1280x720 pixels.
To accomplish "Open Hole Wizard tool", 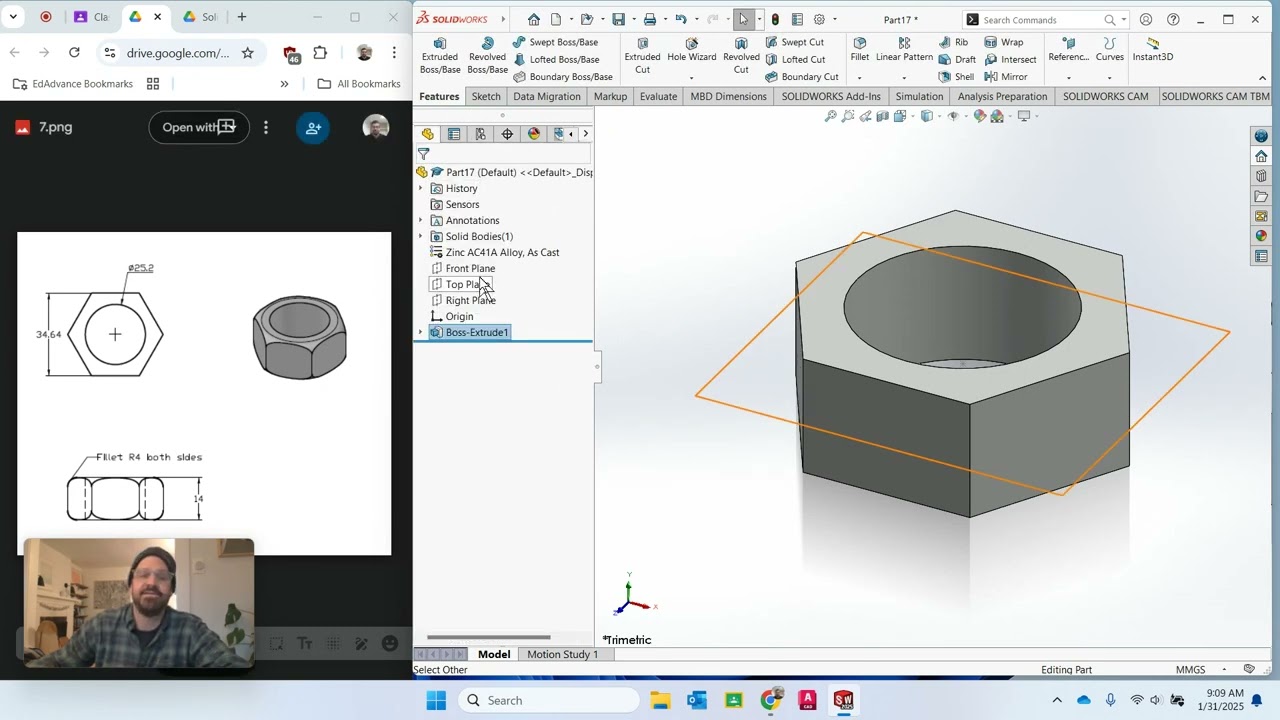I will pos(692,50).
